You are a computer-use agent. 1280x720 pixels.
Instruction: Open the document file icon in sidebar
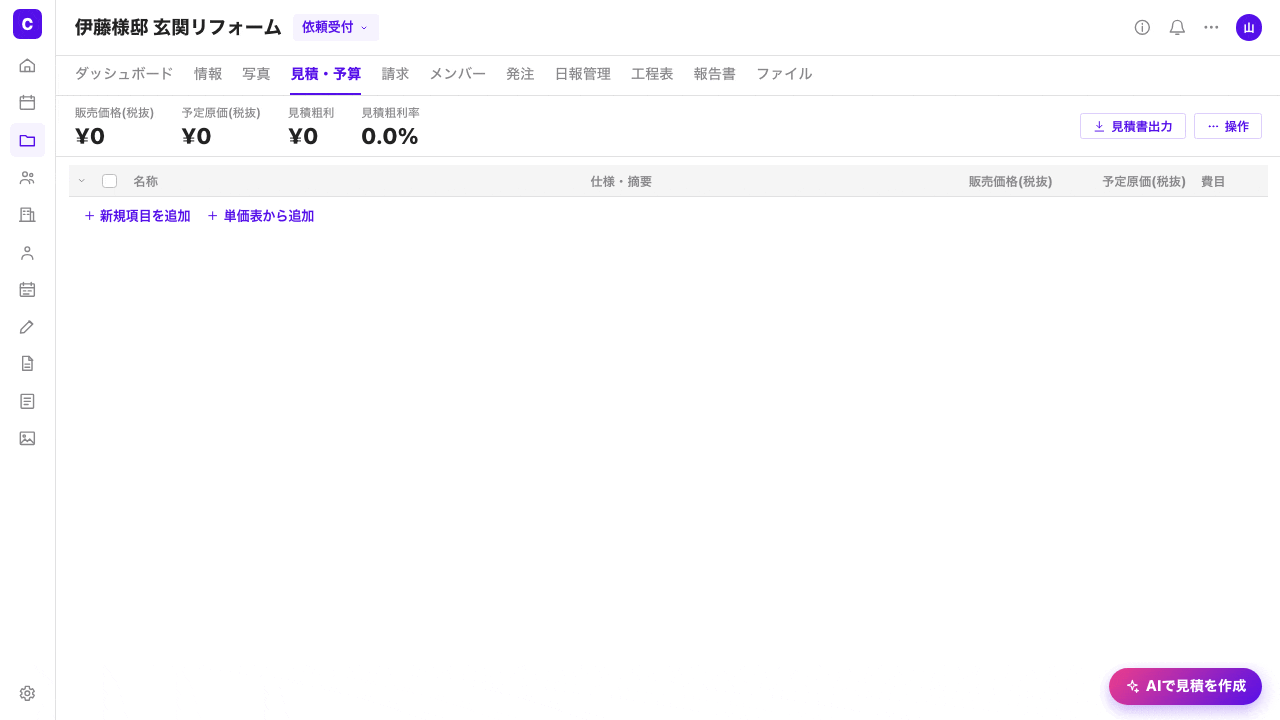coord(27,364)
